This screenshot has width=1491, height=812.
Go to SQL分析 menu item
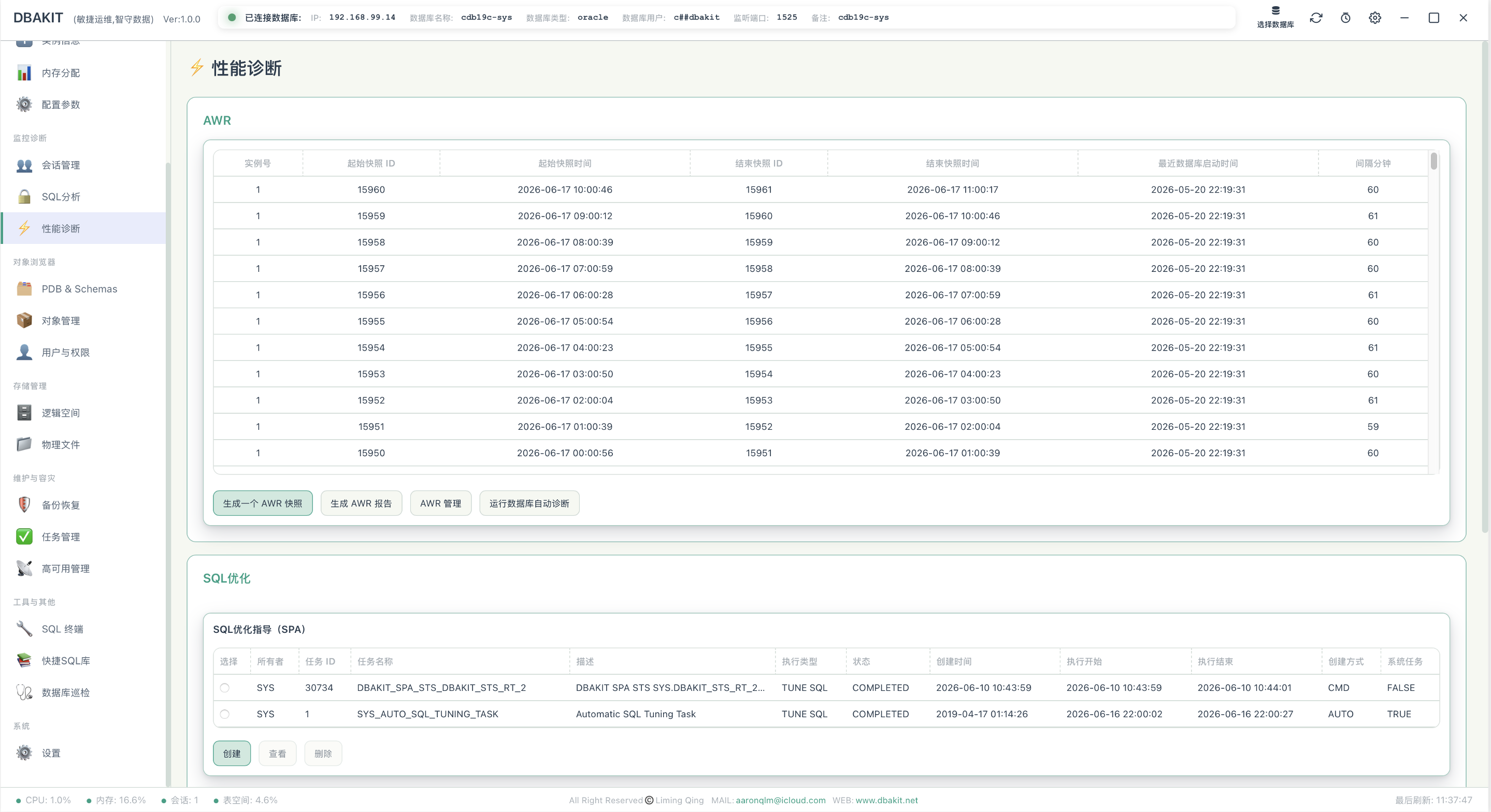coord(83,197)
